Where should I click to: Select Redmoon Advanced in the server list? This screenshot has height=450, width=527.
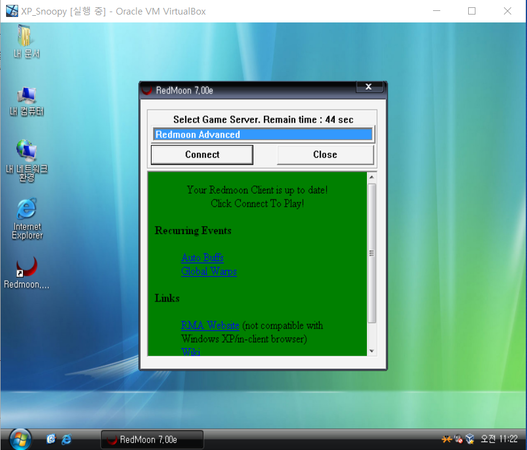point(263,134)
